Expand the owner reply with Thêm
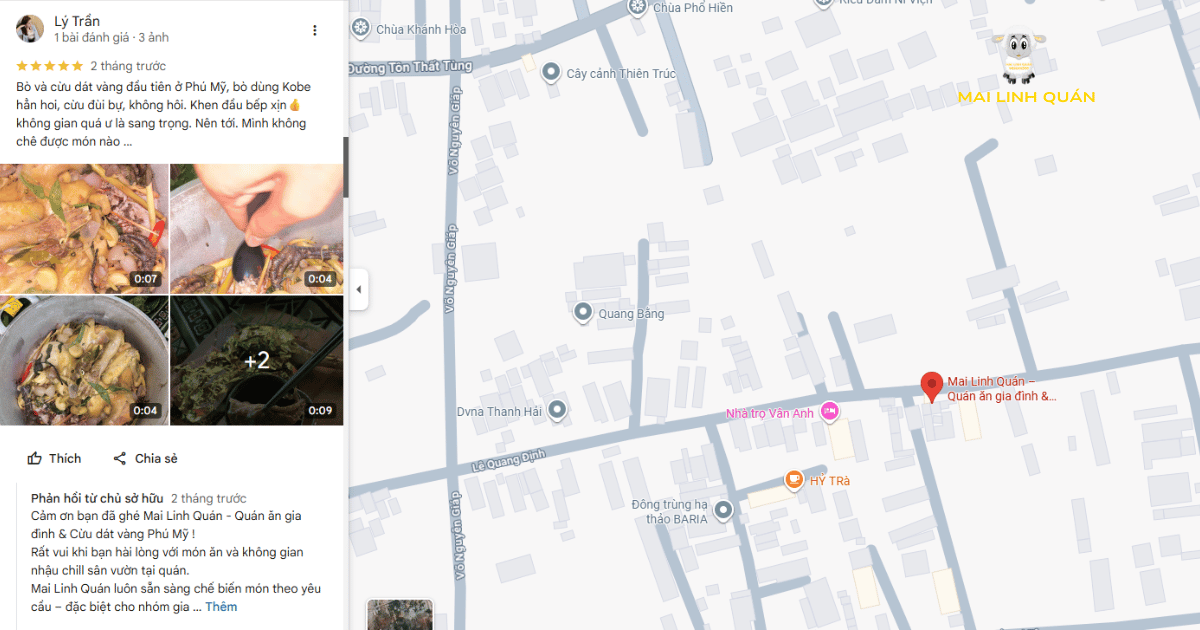The width and height of the screenshot is (1200, 630). click(221, 607)
